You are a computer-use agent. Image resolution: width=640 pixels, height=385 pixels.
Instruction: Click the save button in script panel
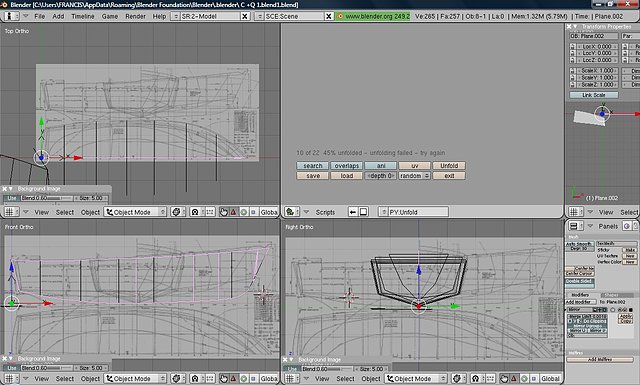click(x=313, y=176)
